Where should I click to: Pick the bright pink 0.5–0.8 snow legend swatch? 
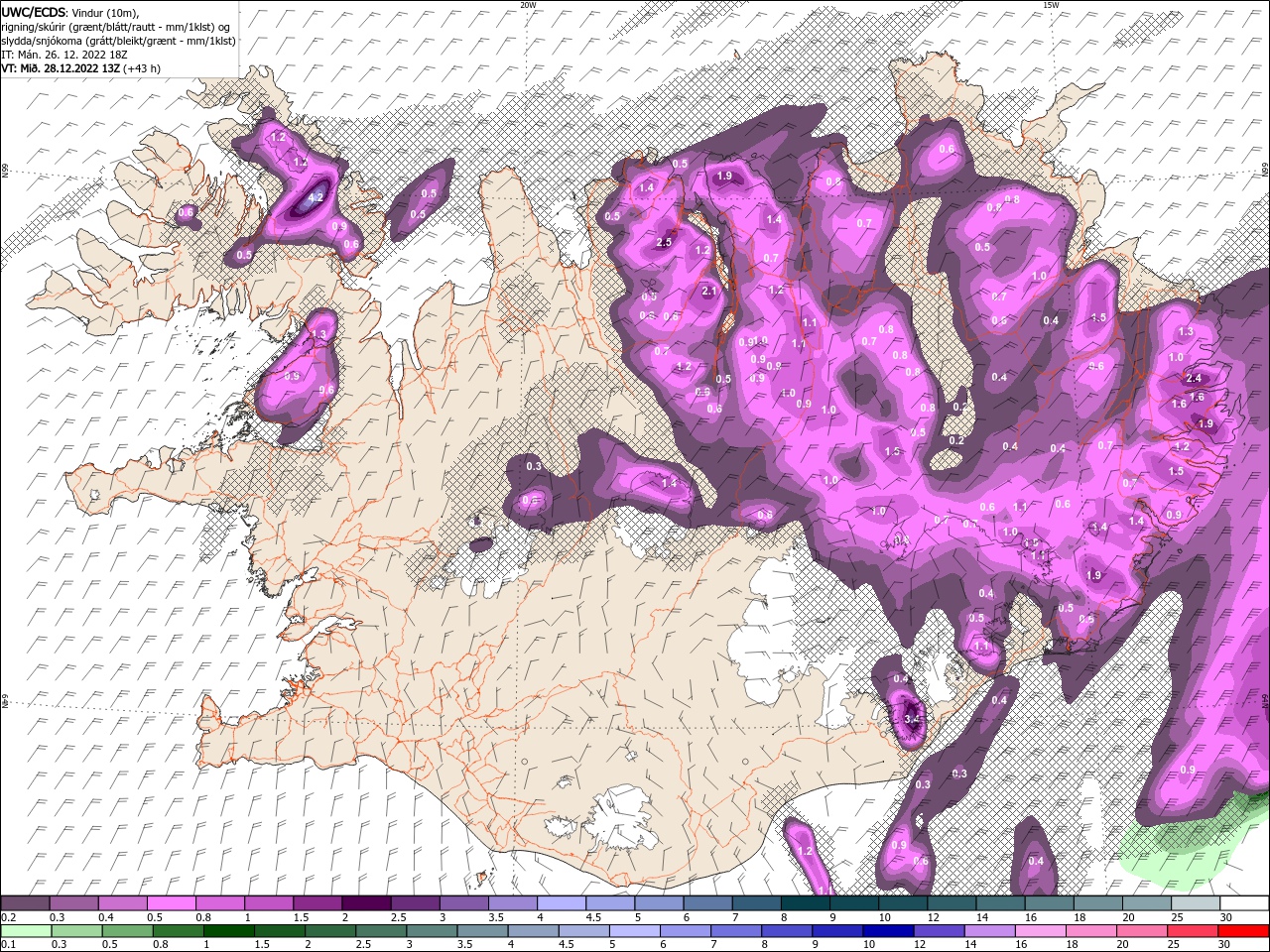click(172, 903)
